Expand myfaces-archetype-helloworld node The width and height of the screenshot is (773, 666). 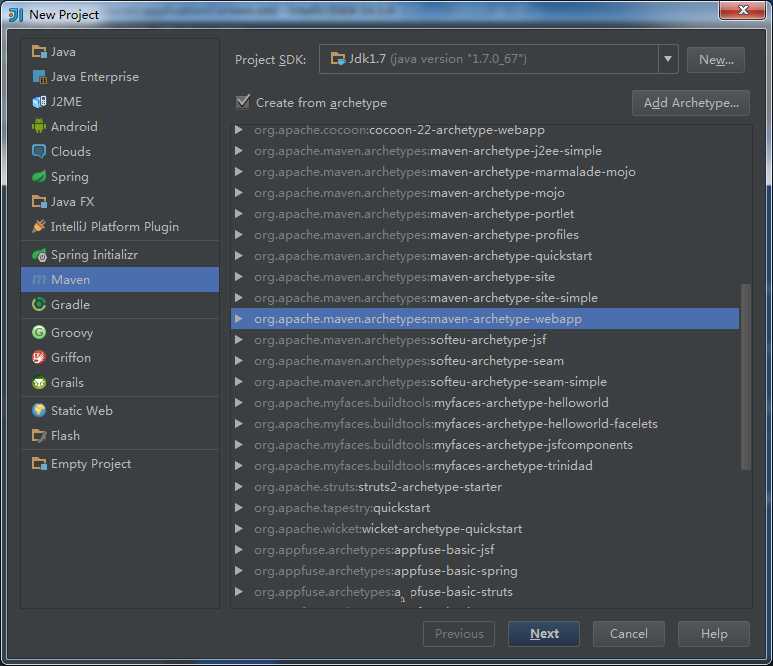[239, 403]
